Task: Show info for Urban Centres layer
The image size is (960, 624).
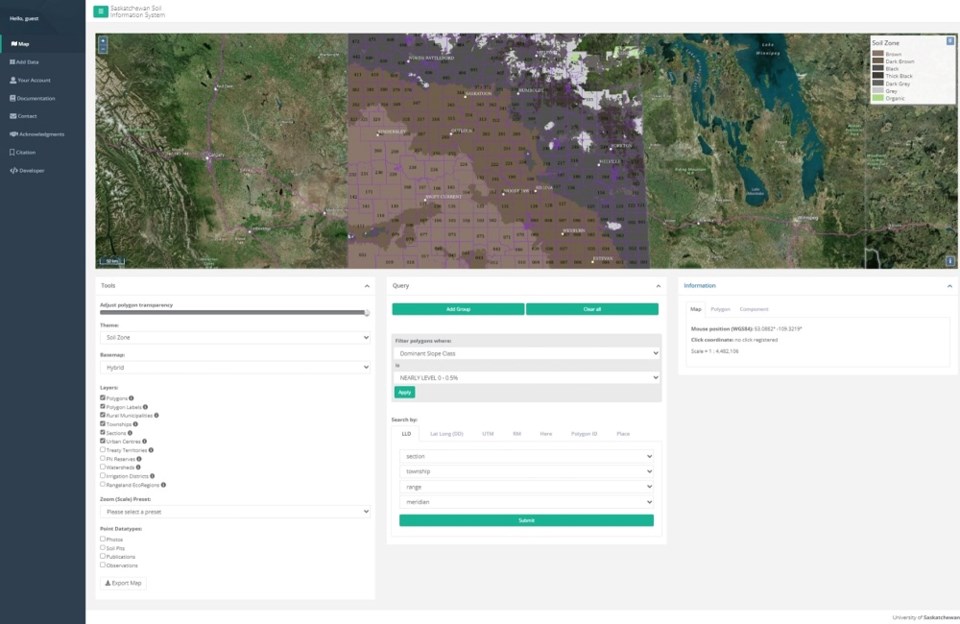Action: [144, 441]
